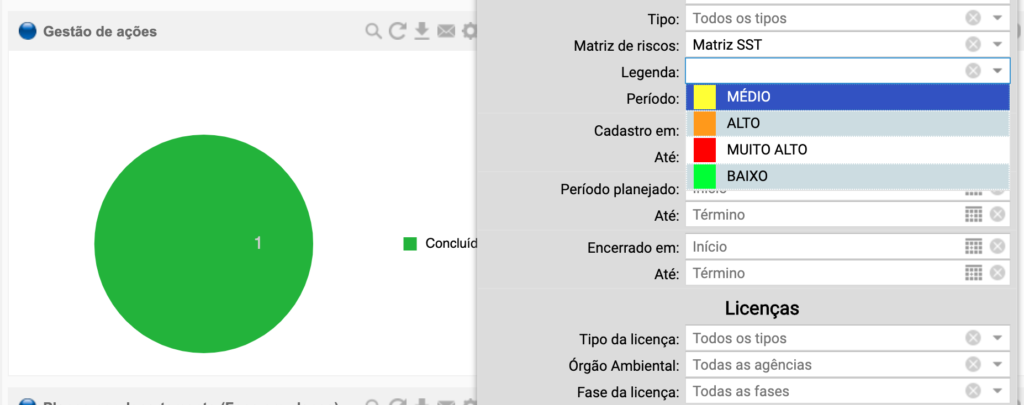
Task: Clear the Órgão Ambiental selection
Action: 972,364
